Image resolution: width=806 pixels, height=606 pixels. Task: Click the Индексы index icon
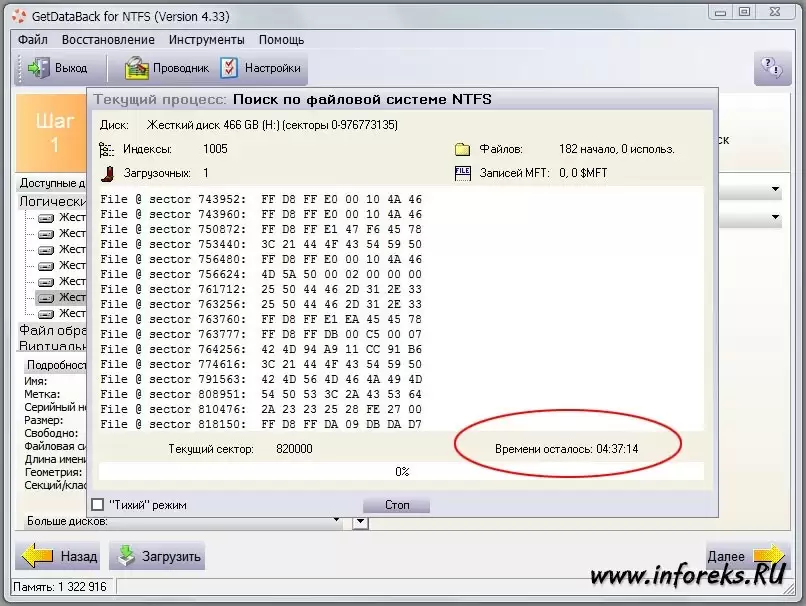(107, 149)
